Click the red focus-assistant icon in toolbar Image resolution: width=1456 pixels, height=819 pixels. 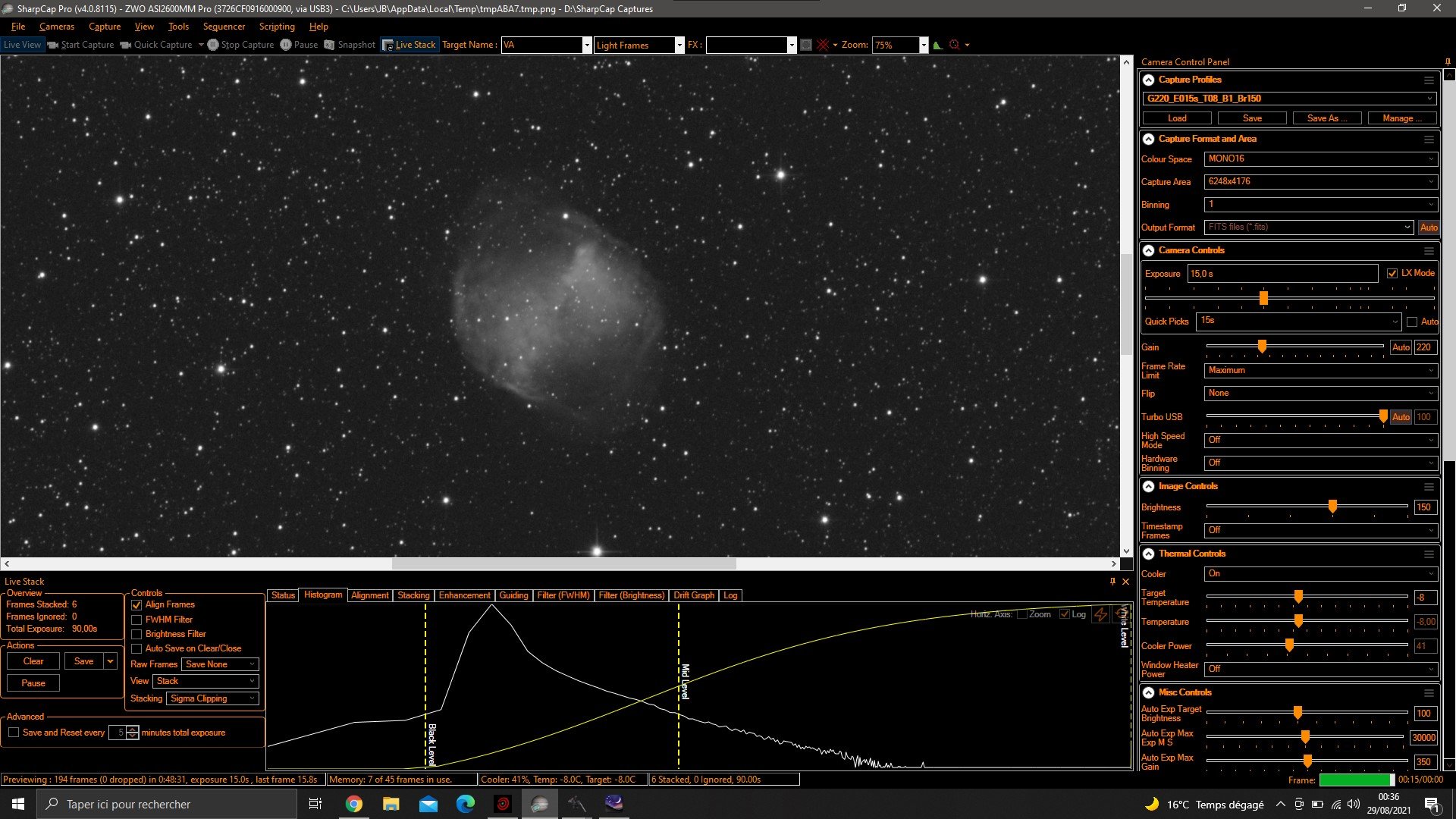[955, 45]
